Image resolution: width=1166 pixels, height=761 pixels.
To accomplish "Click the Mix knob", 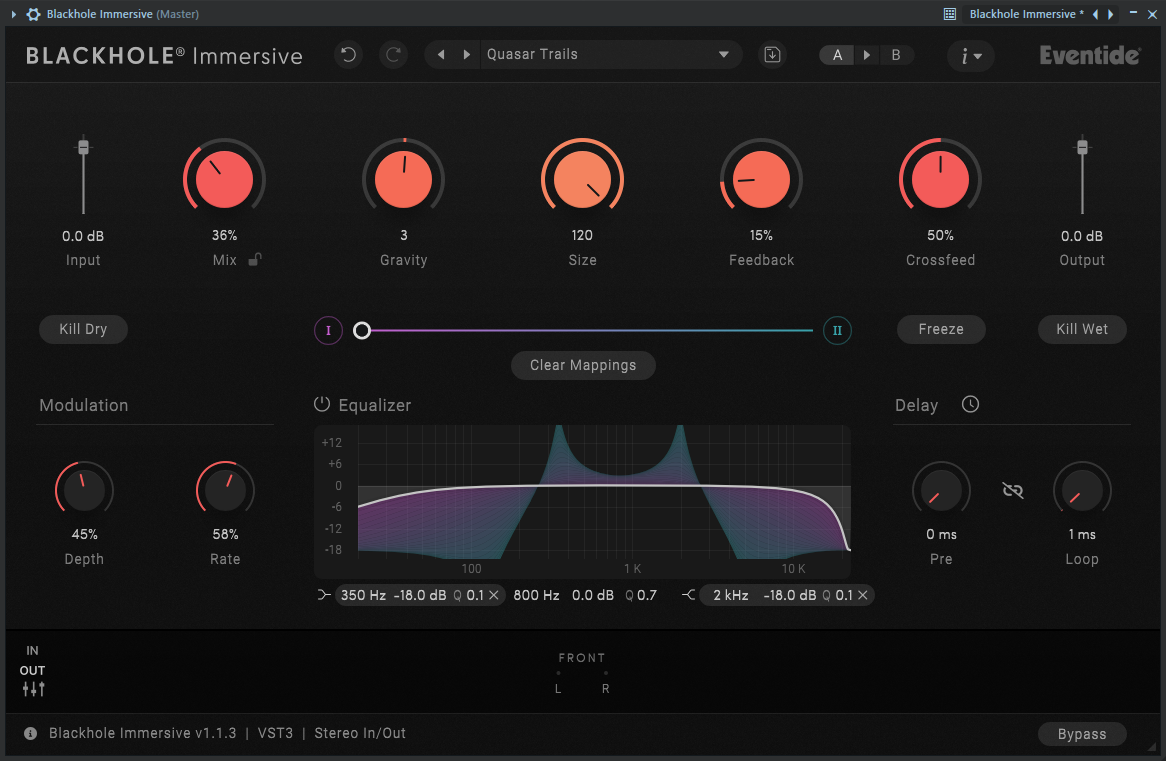I will click(x=224, y=179).
